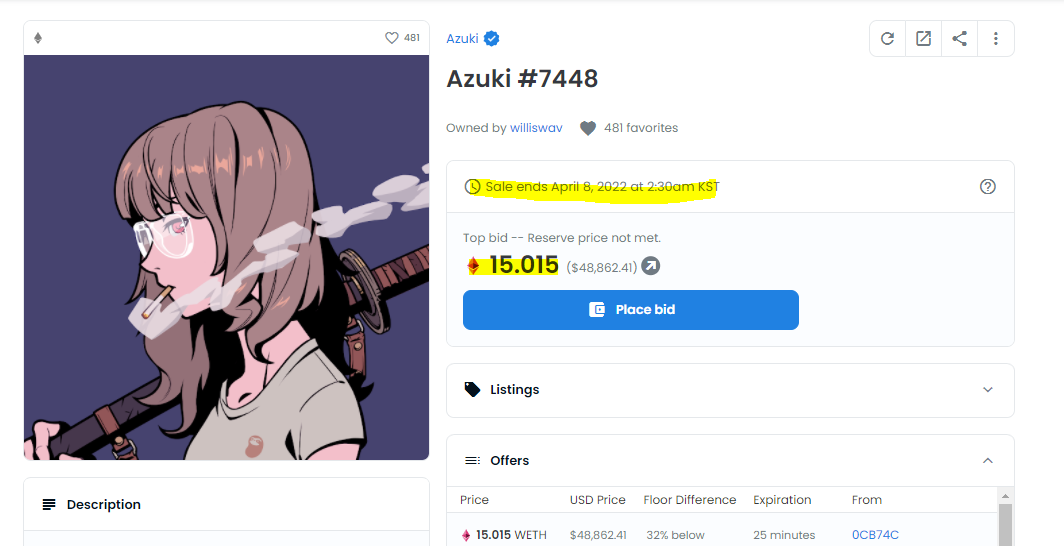Image resolution: width=1064 pixels, height=546 pixels.
Task: Open the Azuki collection link
Action: pos(462,39)
